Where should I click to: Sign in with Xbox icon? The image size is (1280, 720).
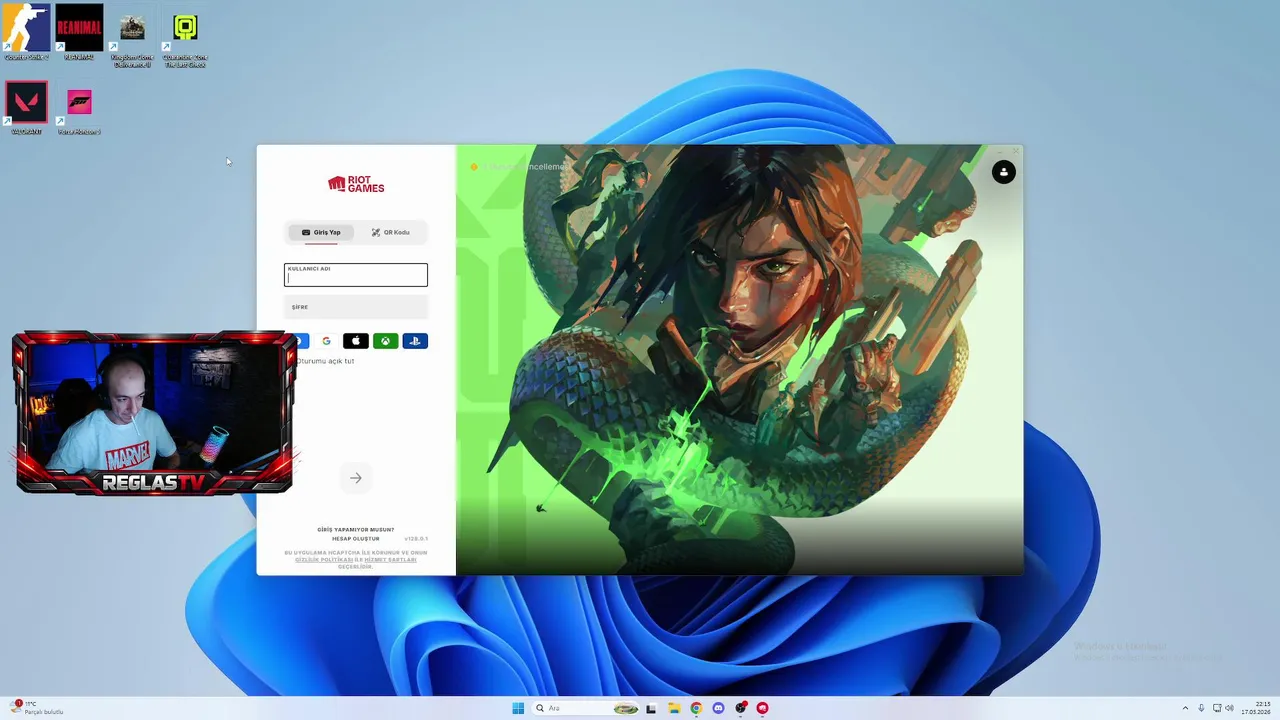click(x=386, y=341)
